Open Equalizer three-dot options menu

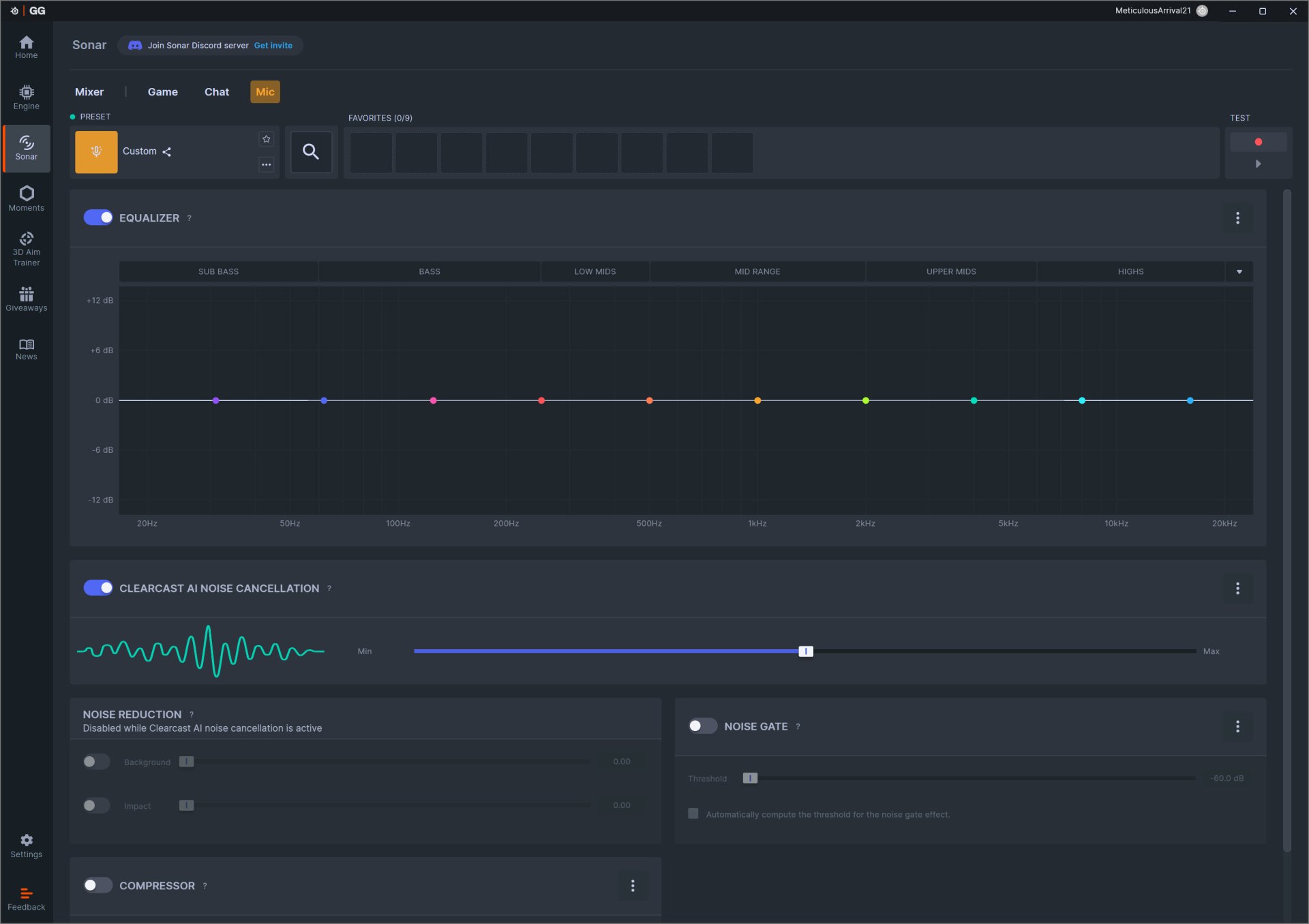click(1237, 218)
